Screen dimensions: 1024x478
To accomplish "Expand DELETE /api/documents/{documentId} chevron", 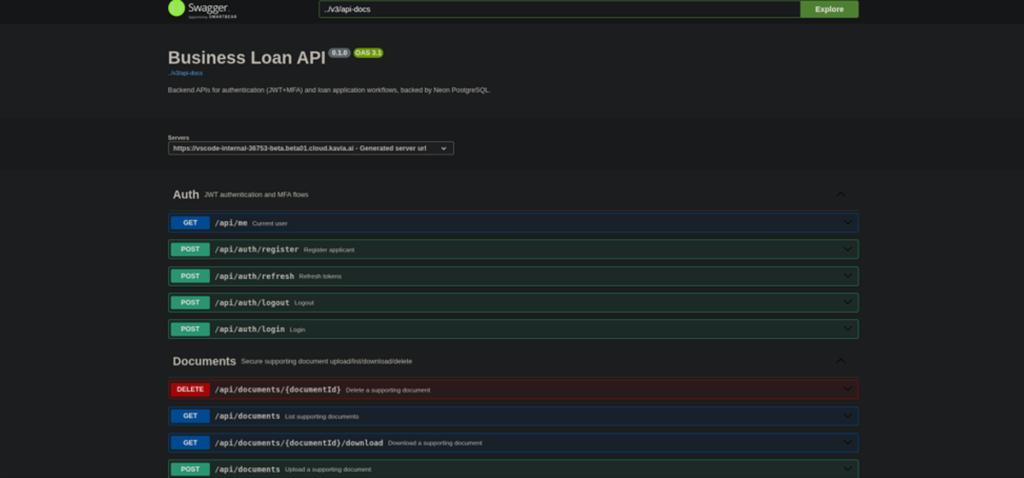I will (x=848, y=389).
